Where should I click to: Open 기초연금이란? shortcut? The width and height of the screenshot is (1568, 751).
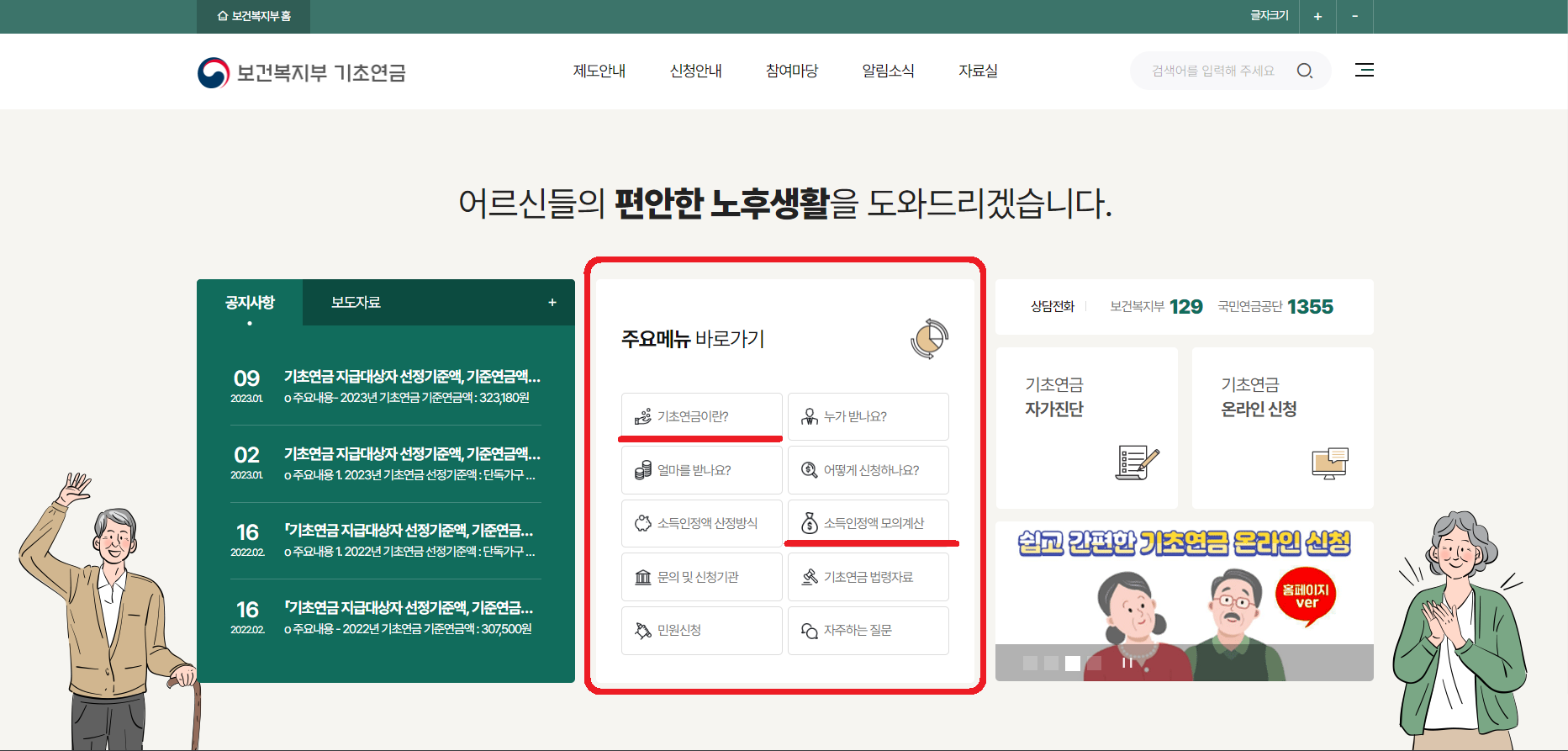tap(702, 416)
